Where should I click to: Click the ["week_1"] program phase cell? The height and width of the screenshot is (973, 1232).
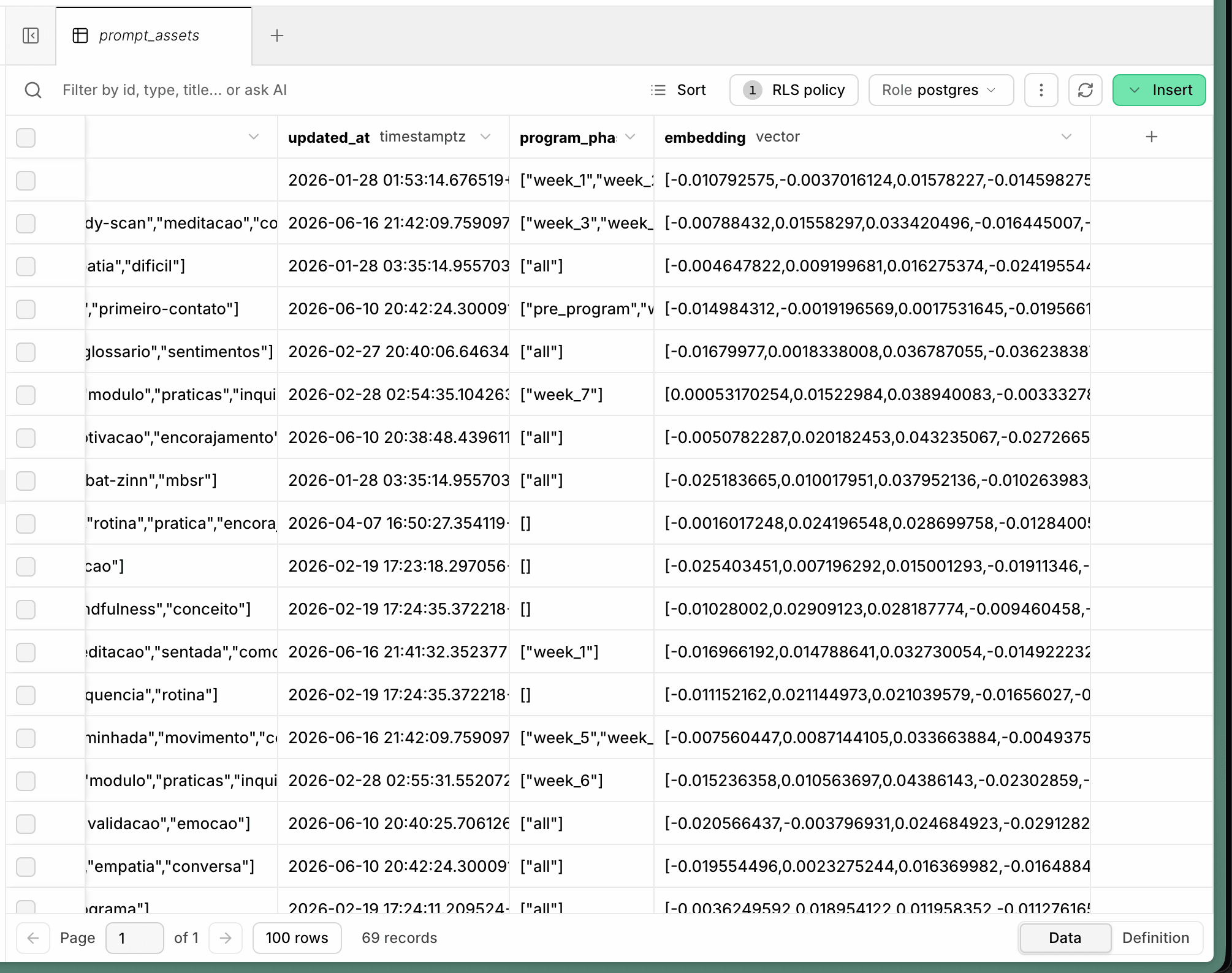coord(582,652)
